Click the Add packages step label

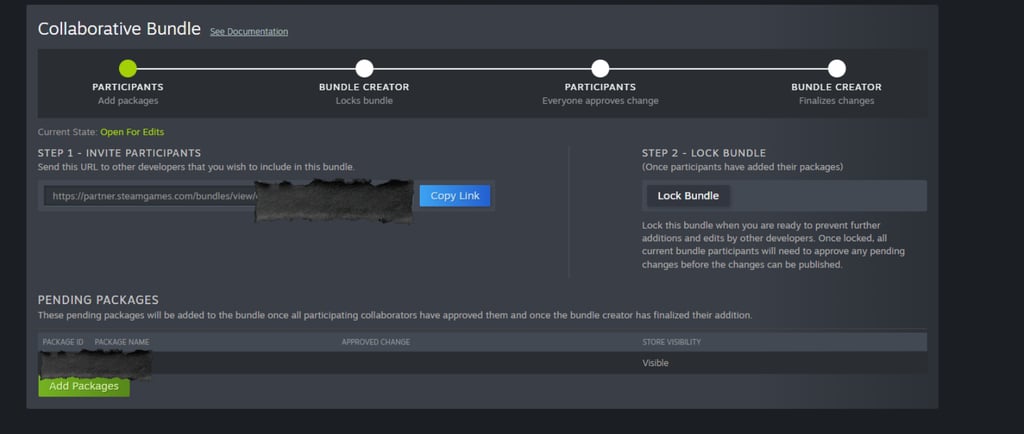pyautogui.click(x=128, y=101)
